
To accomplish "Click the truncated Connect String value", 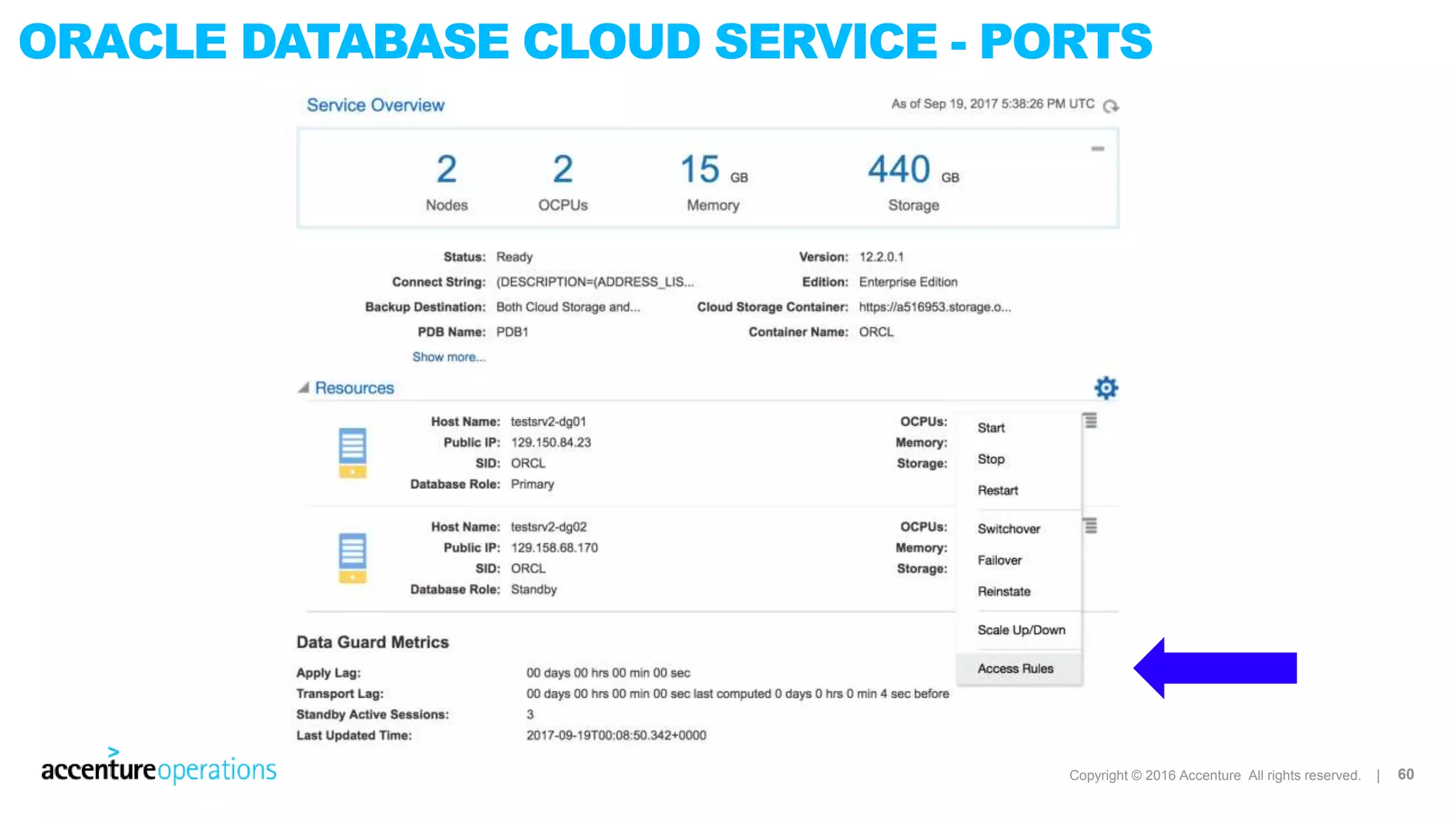I will (595, 282).
